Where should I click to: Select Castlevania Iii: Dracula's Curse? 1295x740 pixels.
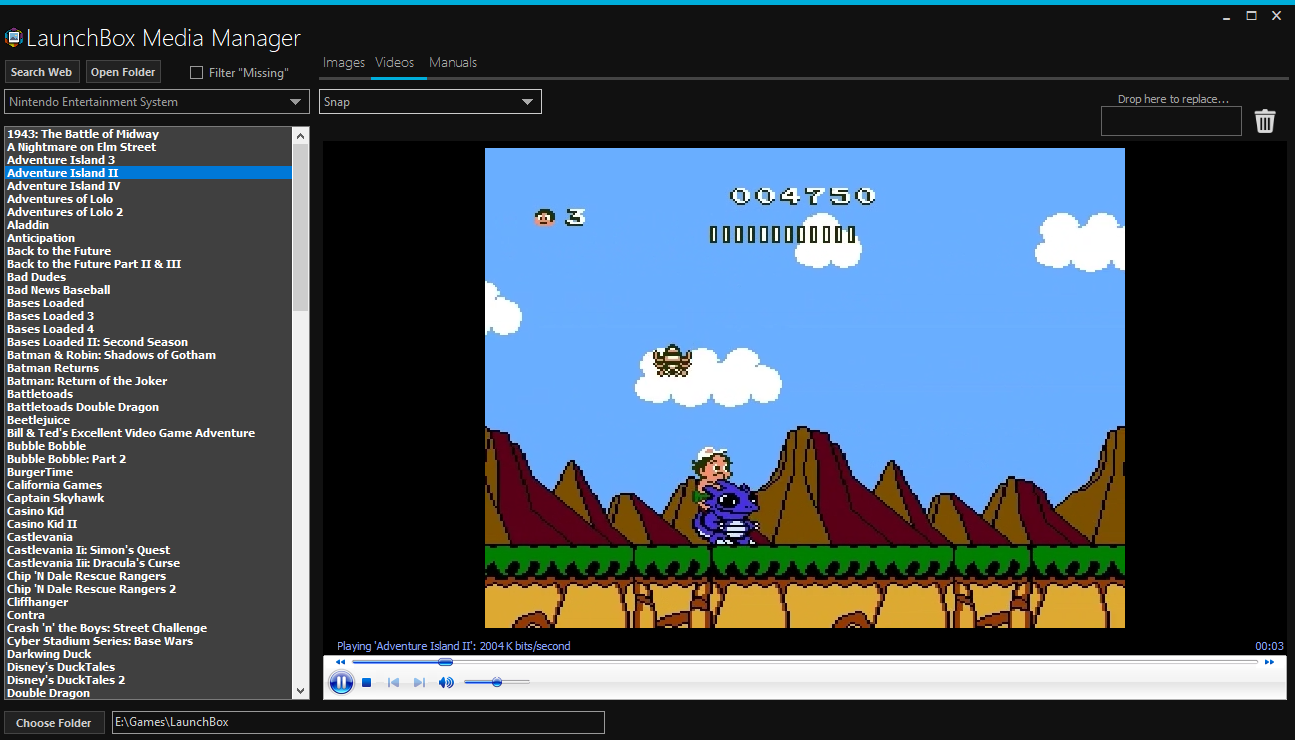coord(93,563)
